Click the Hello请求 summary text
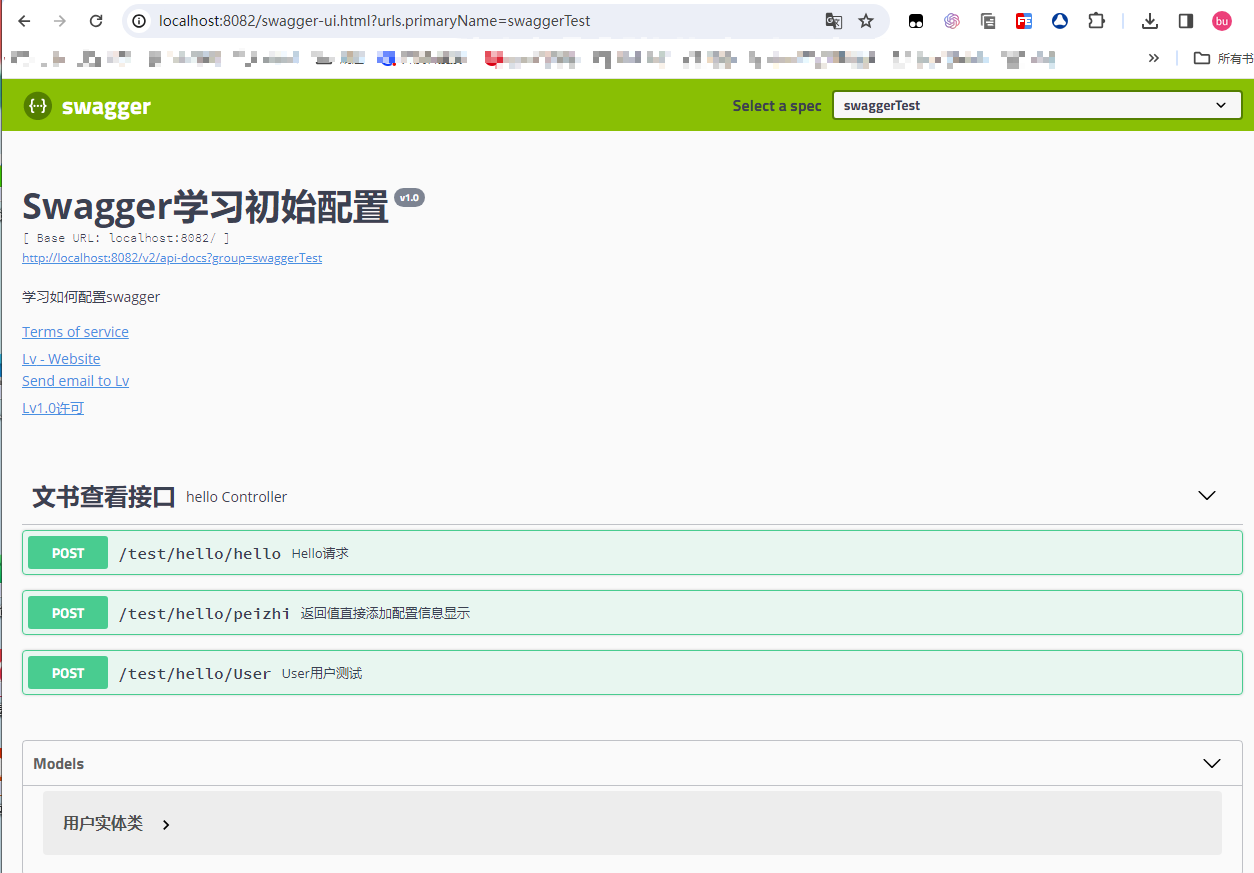This screenshot has width=1254, height=873. pyautogui.click(x=320, y=553)
